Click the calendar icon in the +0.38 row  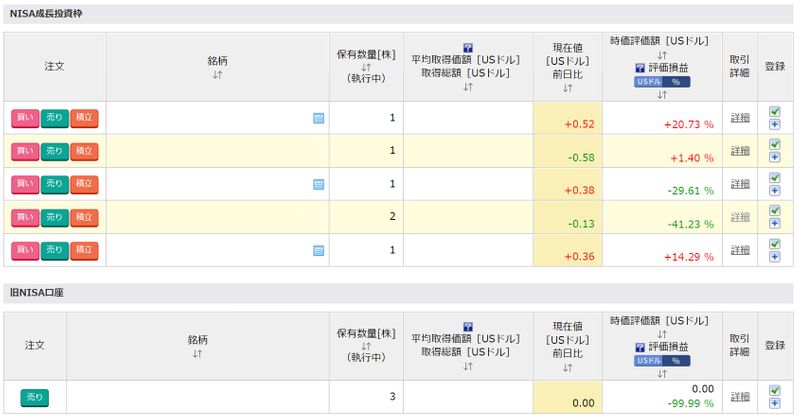[x=319, y=184]
